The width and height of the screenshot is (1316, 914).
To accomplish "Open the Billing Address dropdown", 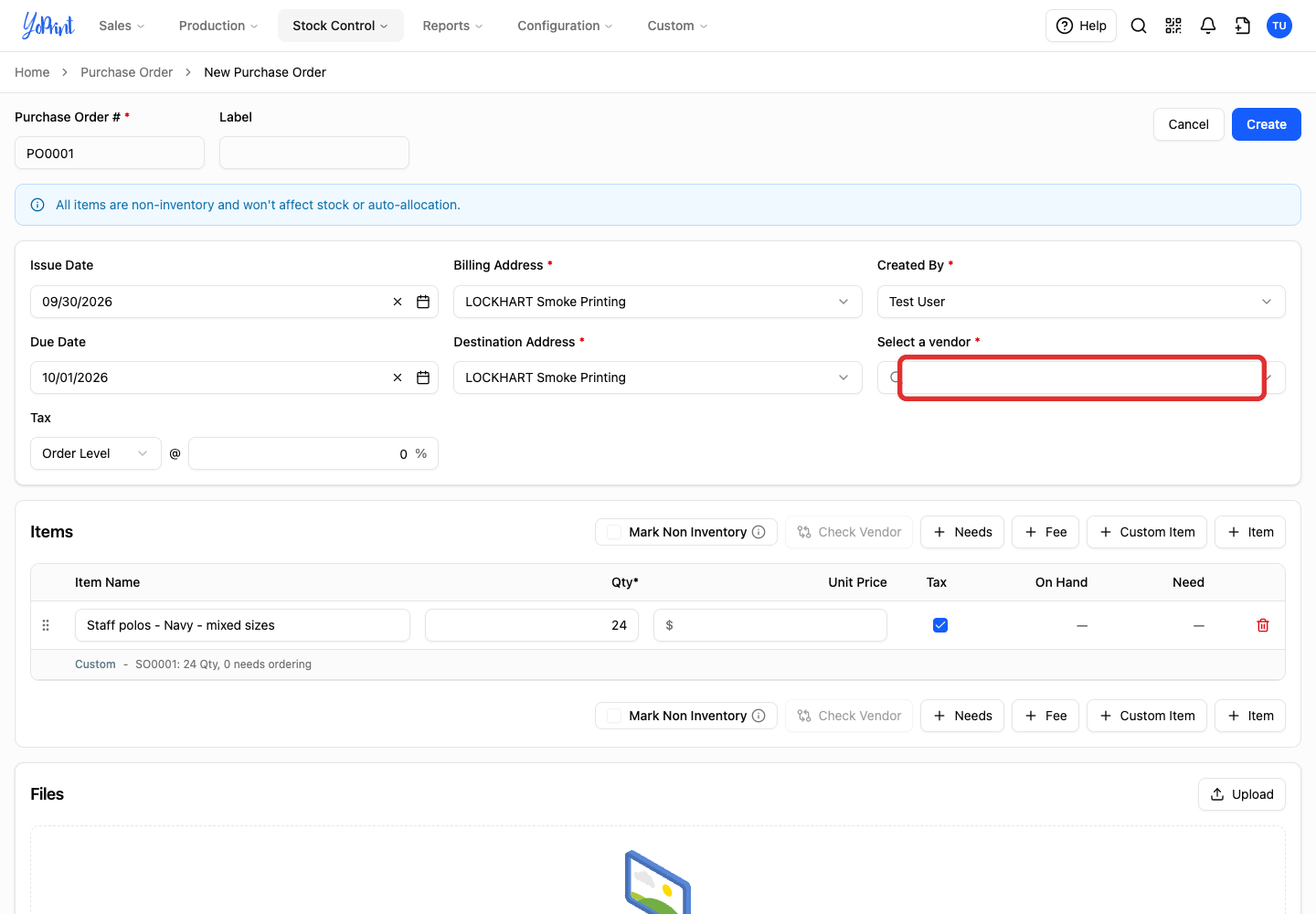I will [658, 302].
